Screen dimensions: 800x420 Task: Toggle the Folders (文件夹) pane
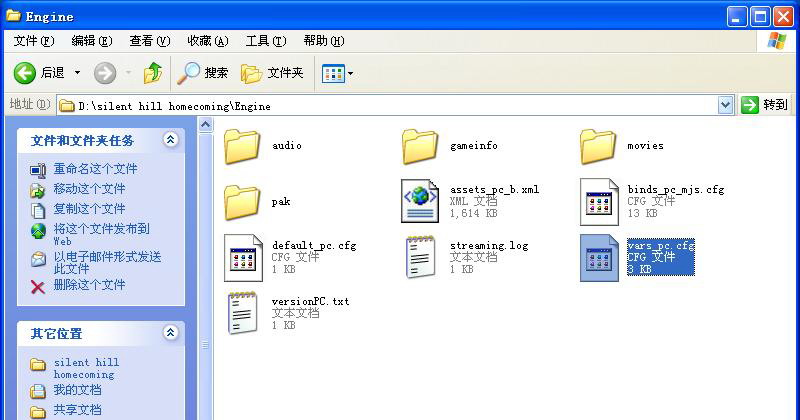pos(272,73)
